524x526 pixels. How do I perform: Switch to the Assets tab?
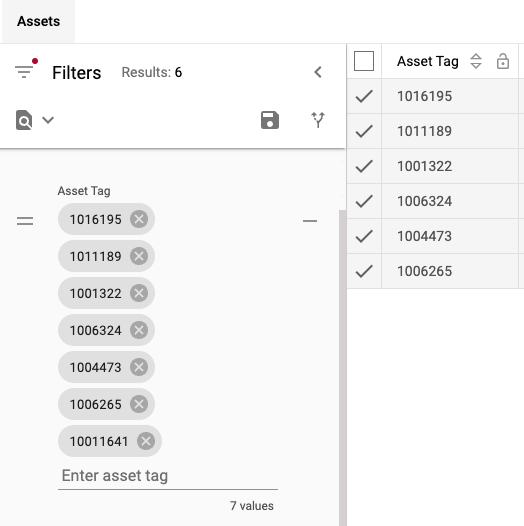pos(39,21)
